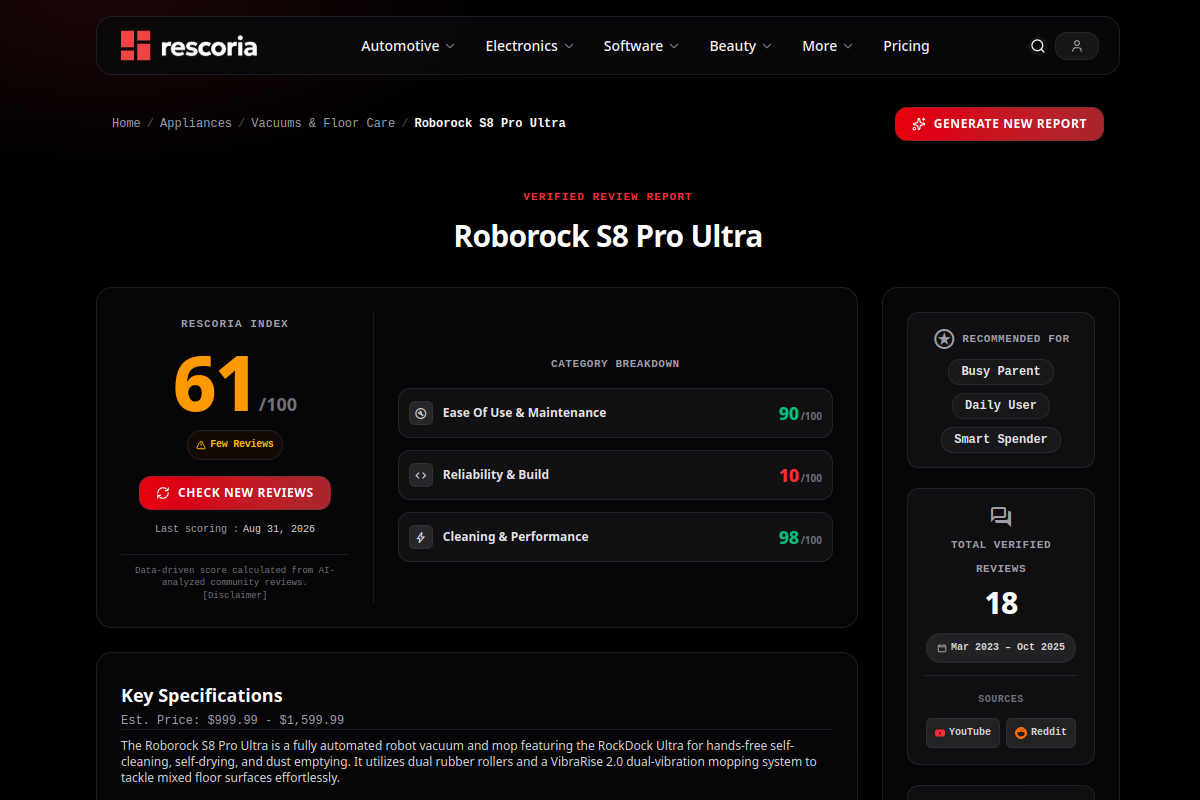Viewport: 1200px width, 800px height.
Task: Open Vacuums & Floor Care breadcrumb
Action: click(x=323, y=124)
